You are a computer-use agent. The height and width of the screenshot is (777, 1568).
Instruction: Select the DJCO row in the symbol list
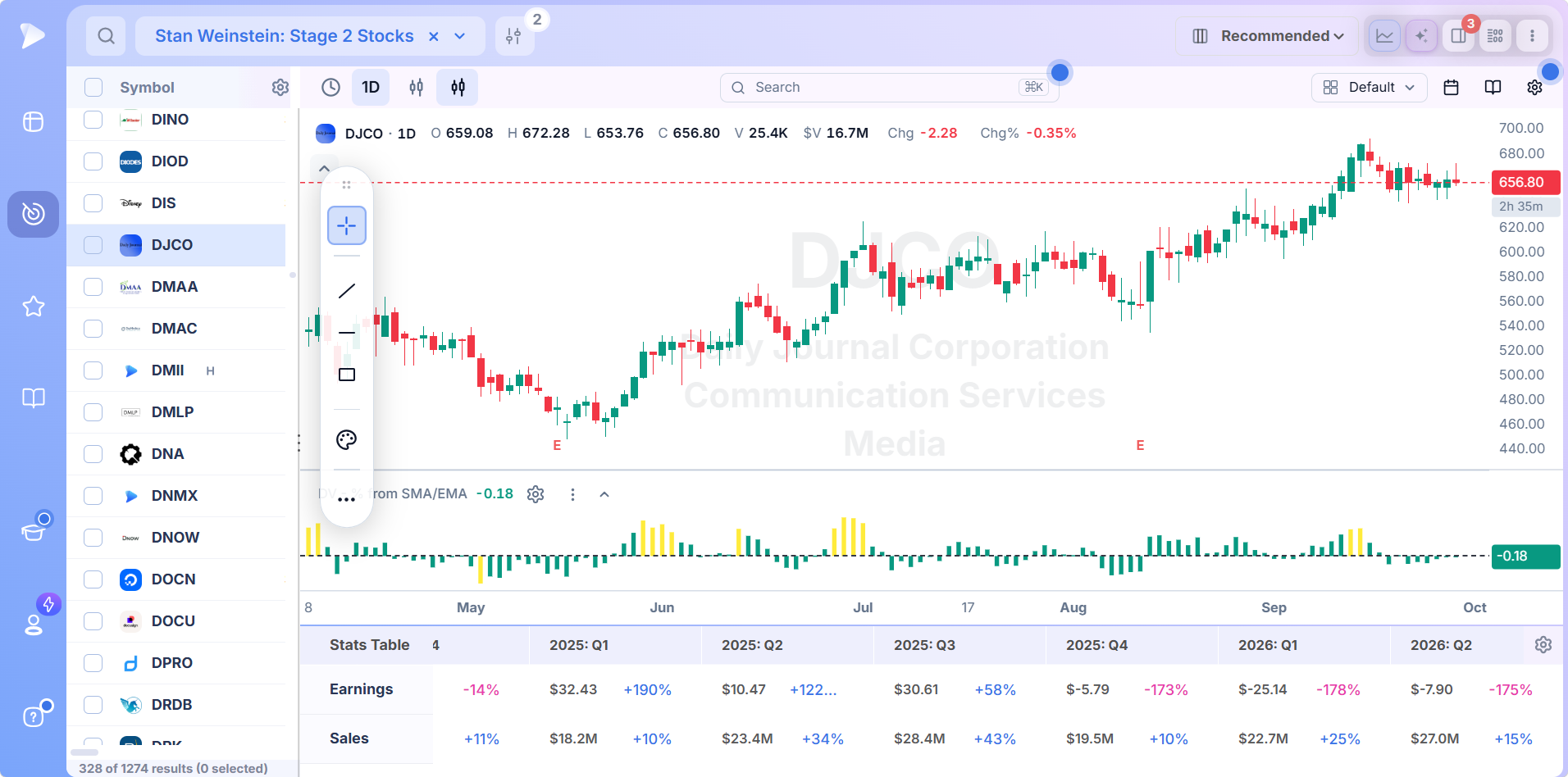coord(176,245)
